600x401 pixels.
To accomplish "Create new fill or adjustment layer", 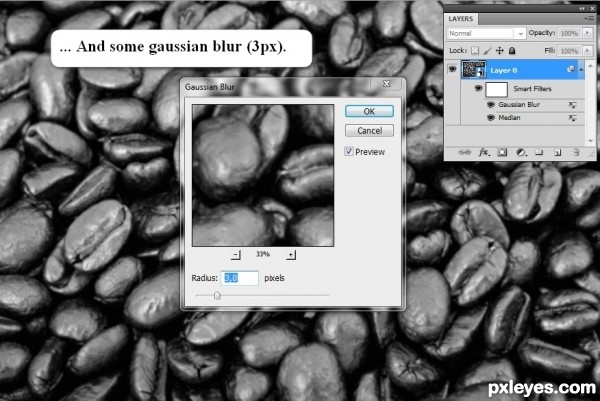I will tap(521, 153).
